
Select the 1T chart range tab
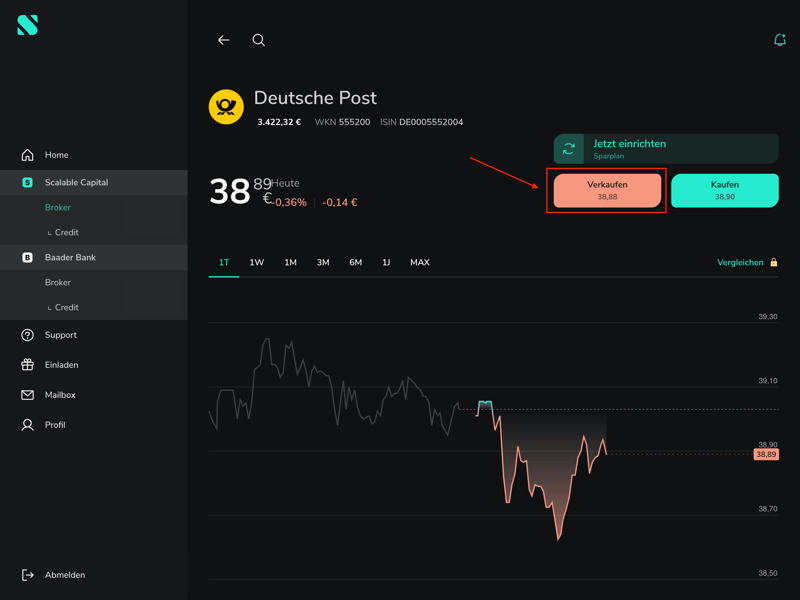[224, 262]
